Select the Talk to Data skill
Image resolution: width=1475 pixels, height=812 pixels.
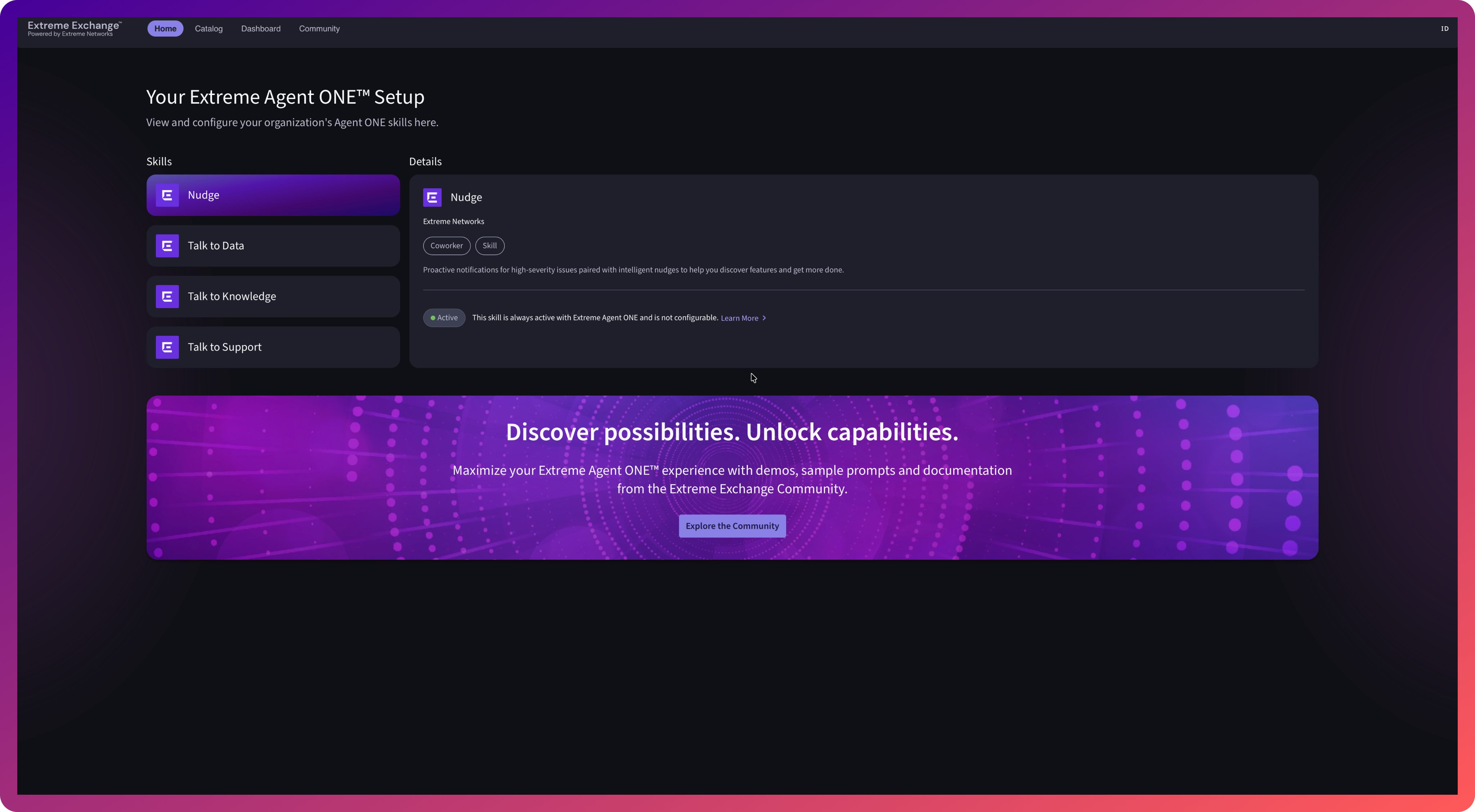point(273,245)
